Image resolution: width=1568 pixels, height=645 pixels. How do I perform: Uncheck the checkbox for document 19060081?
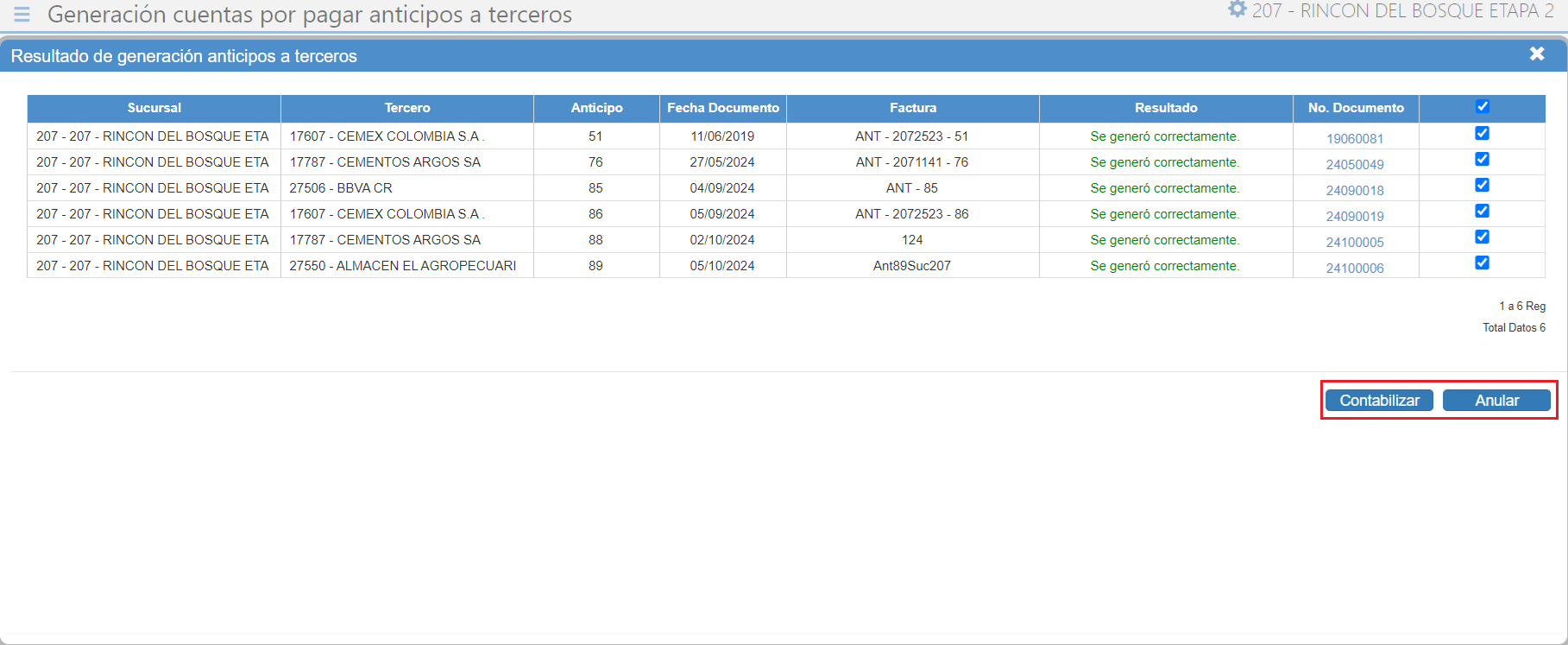[x=1482, y=133]
